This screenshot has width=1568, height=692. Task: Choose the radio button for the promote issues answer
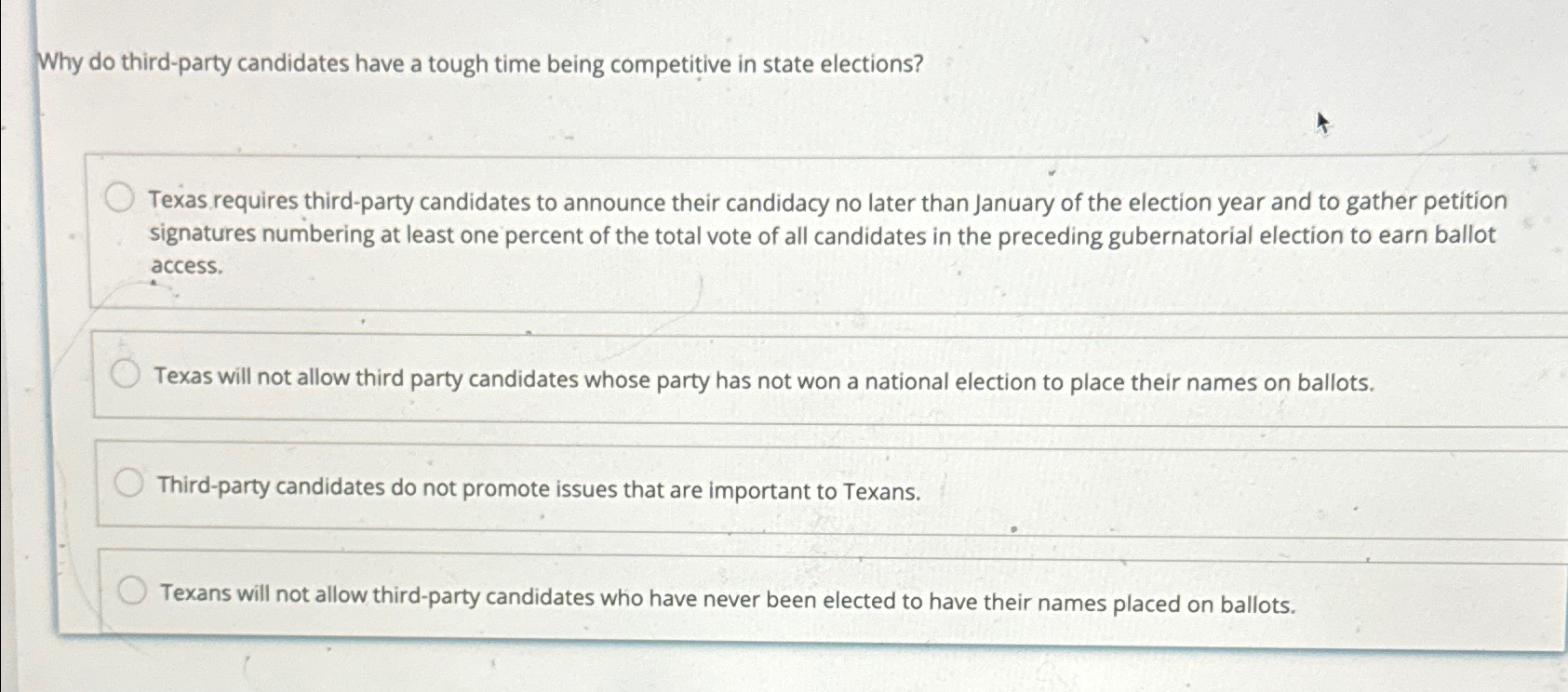[128, 481]
